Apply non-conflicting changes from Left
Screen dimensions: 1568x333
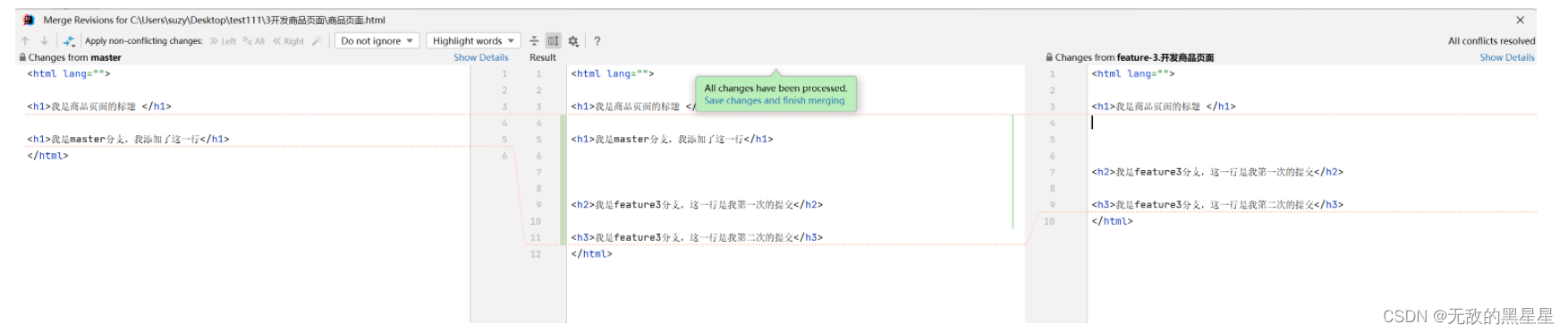tap(223, 41)
